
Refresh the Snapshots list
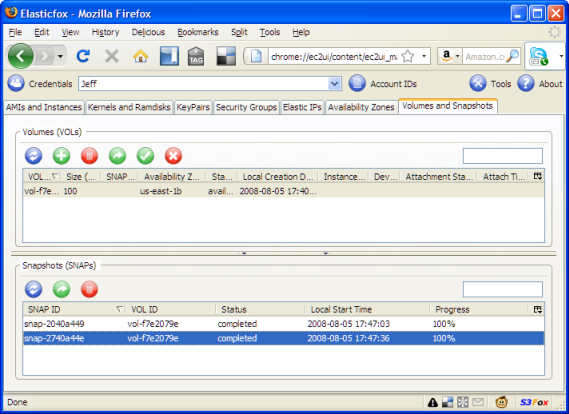coord(33,289)
